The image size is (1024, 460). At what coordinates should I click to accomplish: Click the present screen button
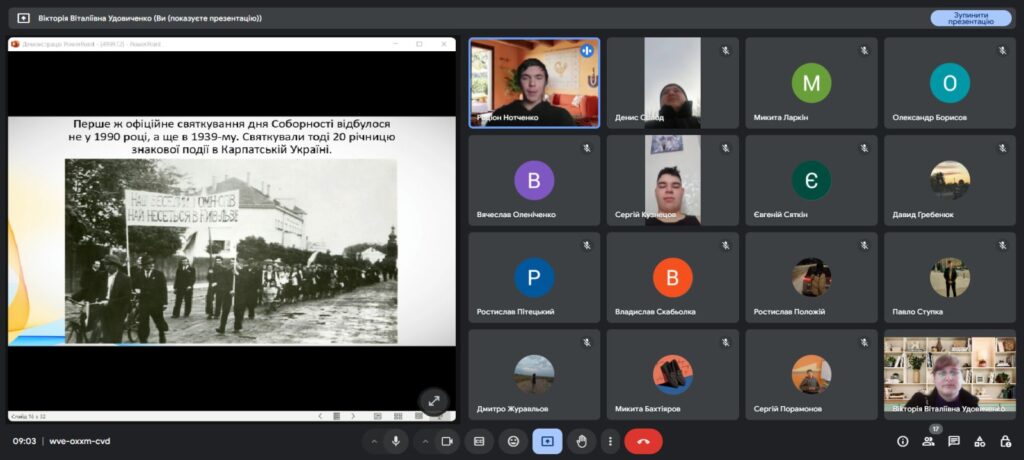pyautogui.click(x=547, y=441)
